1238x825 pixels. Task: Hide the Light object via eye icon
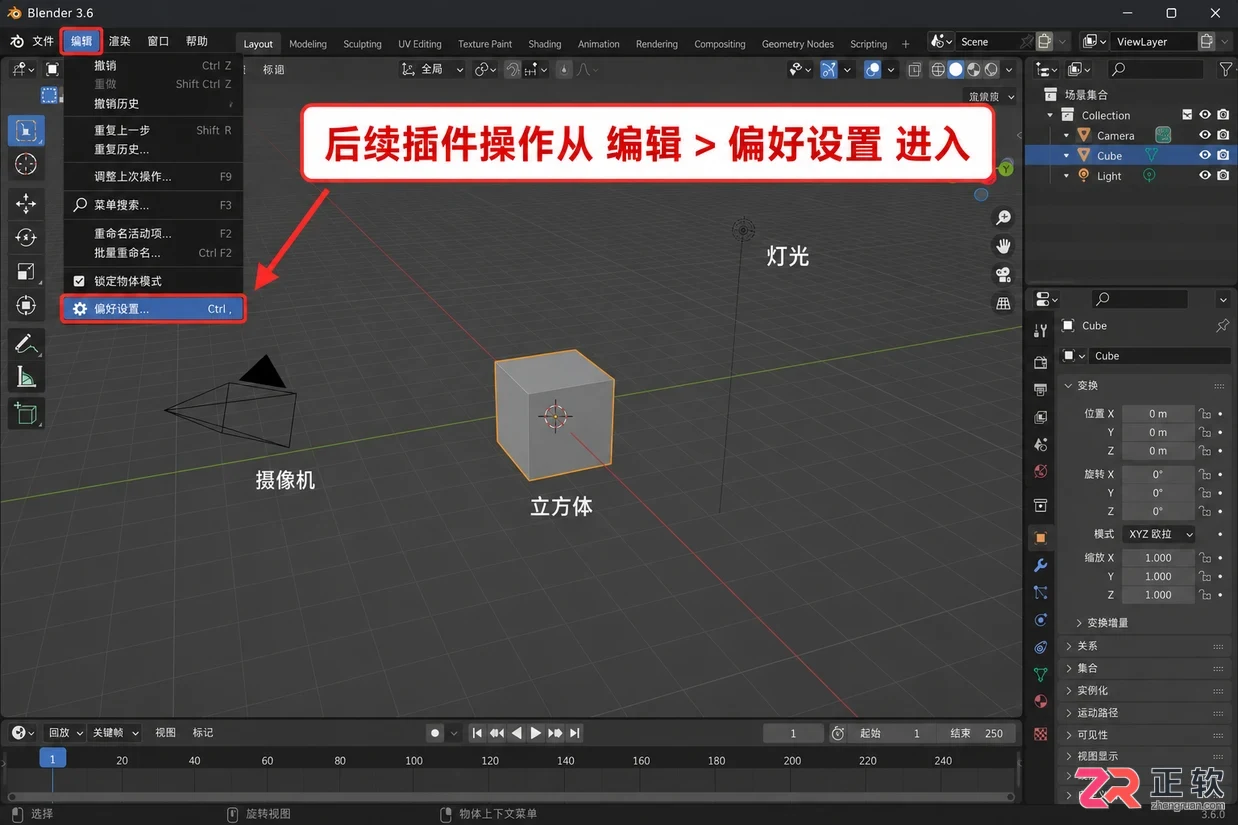click(1205, 175)
